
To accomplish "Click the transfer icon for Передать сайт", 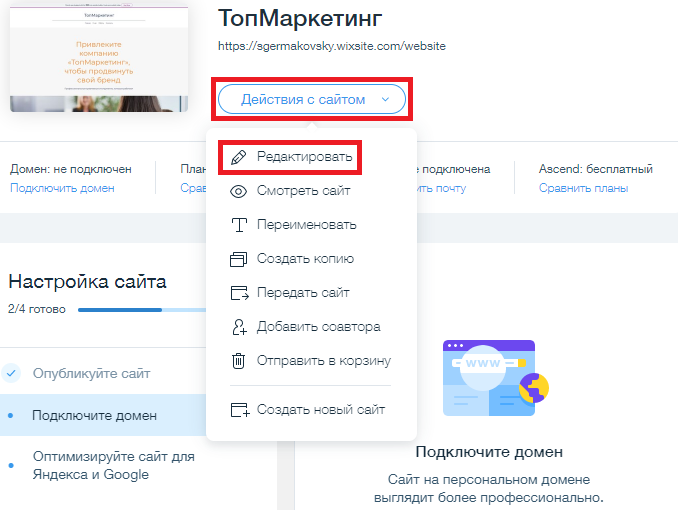I will 239,293.
